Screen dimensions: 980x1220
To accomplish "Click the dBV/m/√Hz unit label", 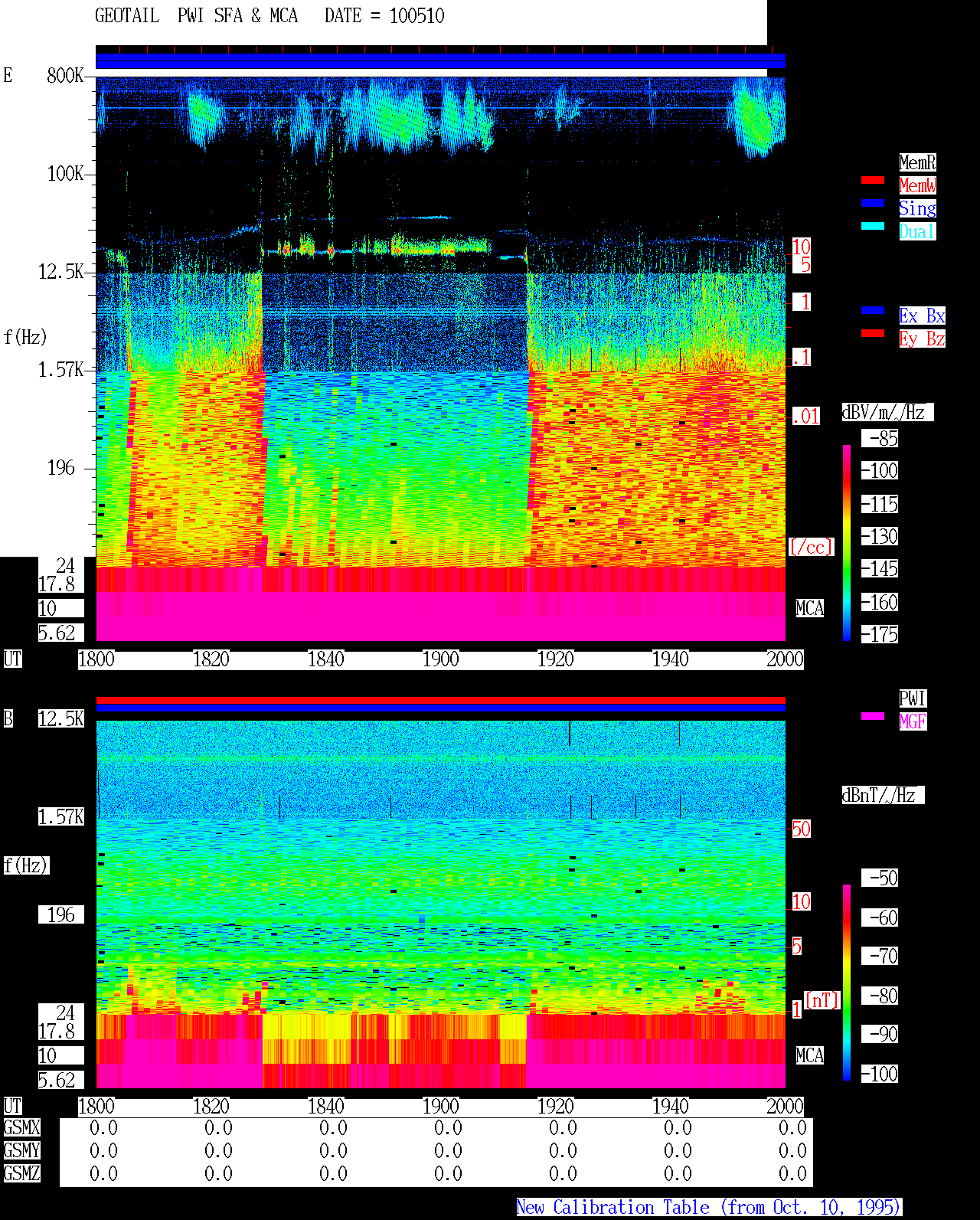I will click(887, 412).
